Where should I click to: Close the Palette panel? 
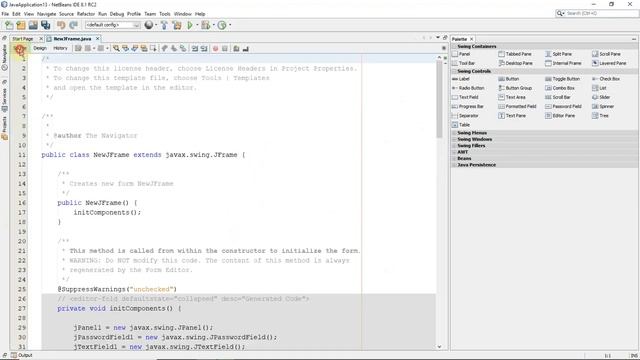(471, 39)
